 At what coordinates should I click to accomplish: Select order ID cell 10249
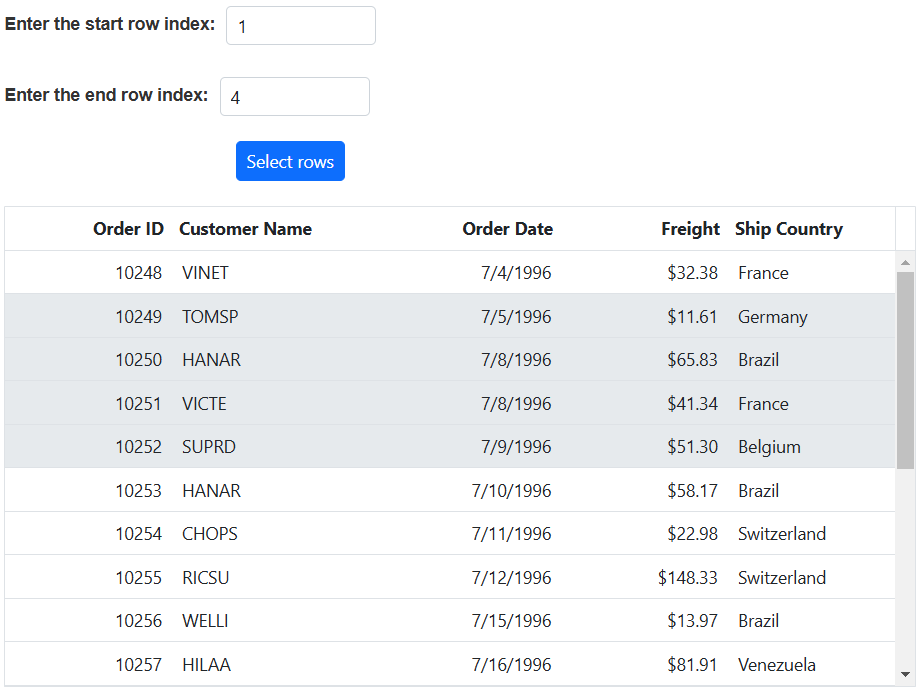139,317
